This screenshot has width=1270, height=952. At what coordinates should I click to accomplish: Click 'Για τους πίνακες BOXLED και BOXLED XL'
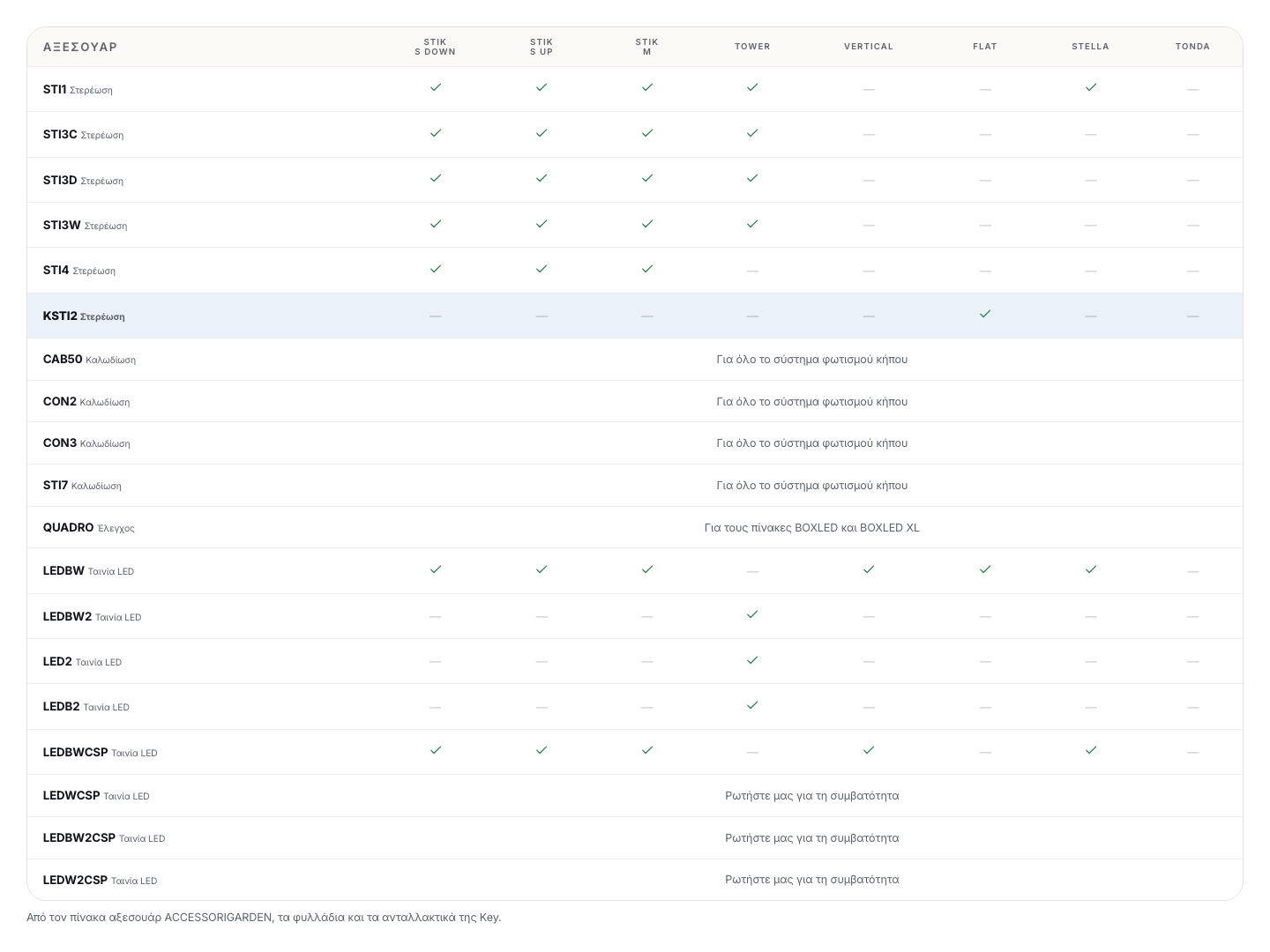click(812, 528)
